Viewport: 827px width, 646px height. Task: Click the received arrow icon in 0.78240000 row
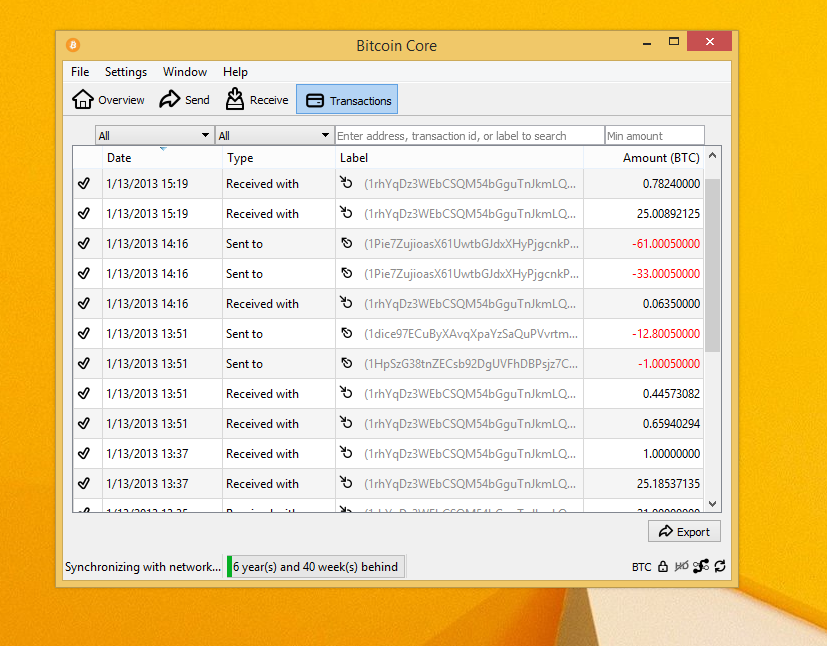346,182
